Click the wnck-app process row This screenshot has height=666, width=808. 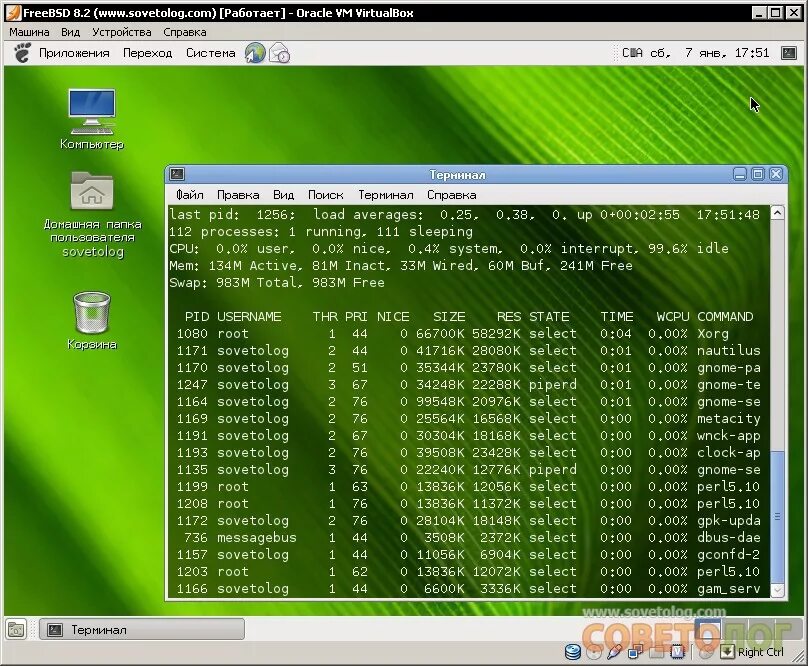click(x=468, y=436)
